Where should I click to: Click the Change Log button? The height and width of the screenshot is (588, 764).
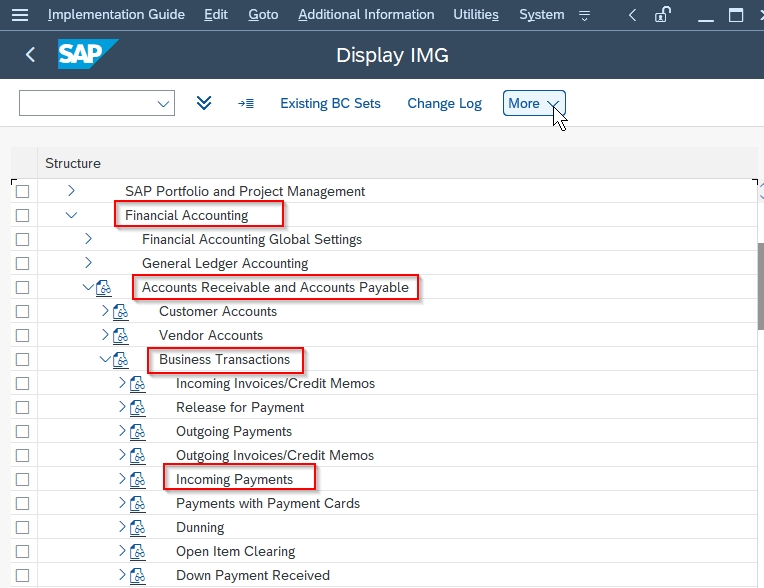[444, 103]
